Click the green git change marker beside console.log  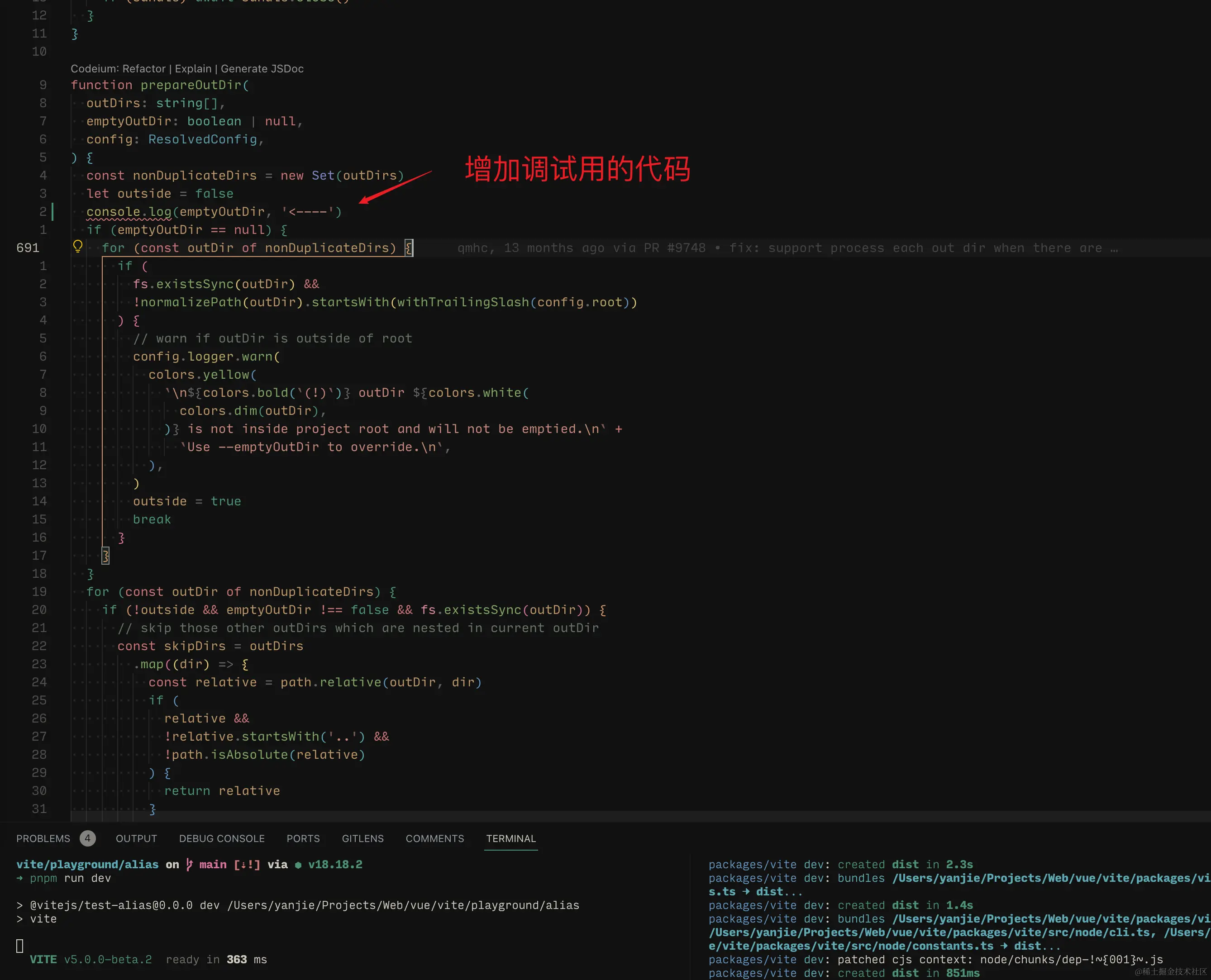click(52, 212)
